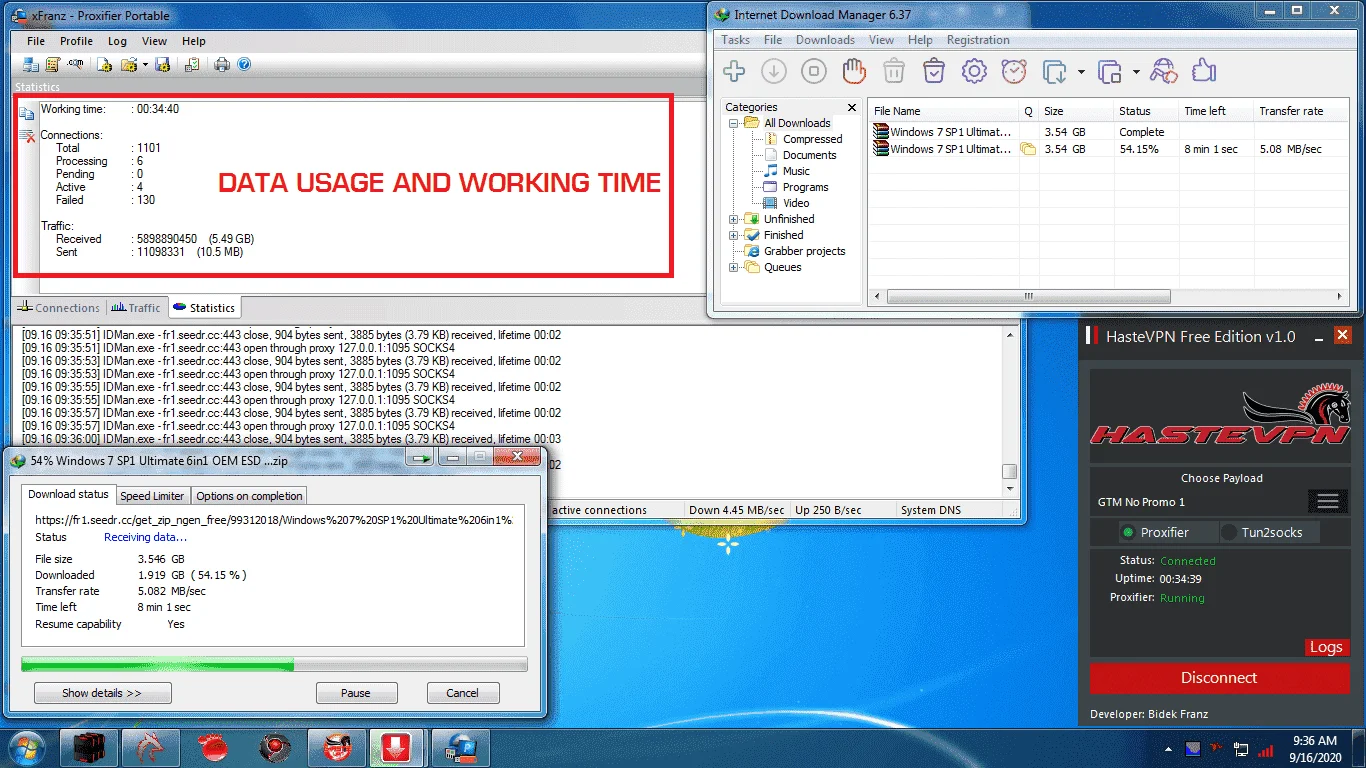Click the thumbs-up icon in IDM toolbar

point(1203,71)
